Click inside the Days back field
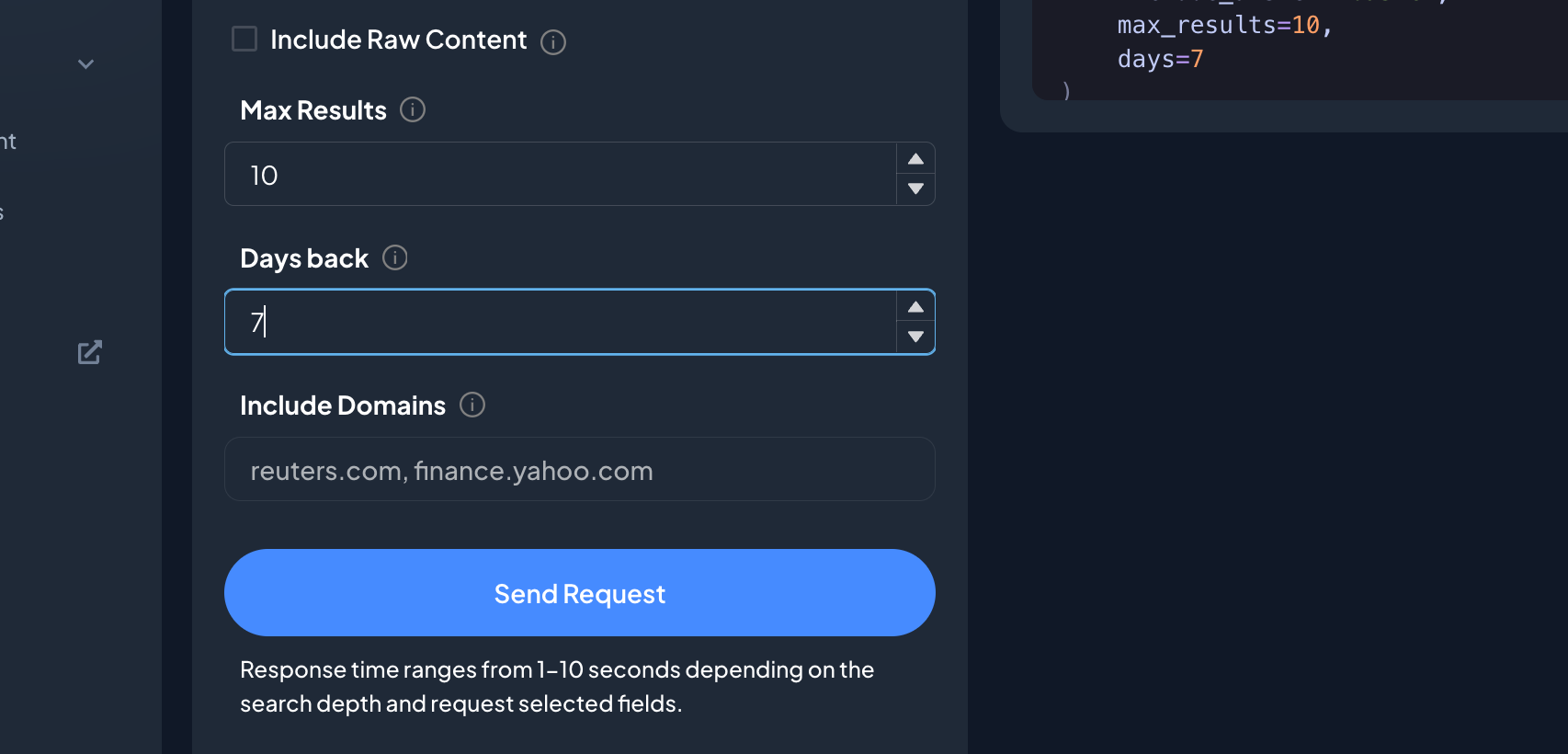 click(x=561, y=322)
